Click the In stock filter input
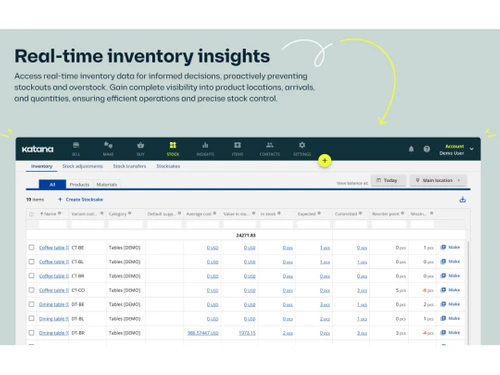 pyautogui.click(x=276, y=225)
